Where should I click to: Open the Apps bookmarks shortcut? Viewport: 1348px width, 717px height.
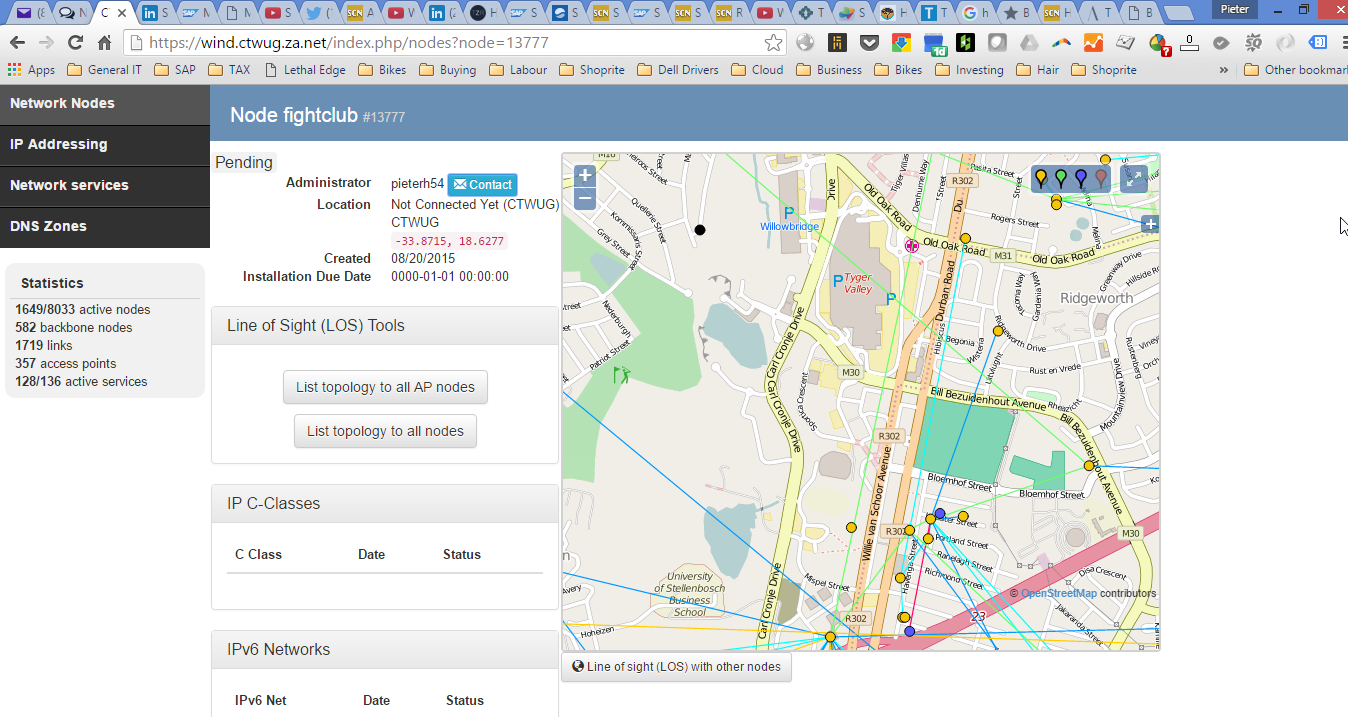tap(30, 70)
